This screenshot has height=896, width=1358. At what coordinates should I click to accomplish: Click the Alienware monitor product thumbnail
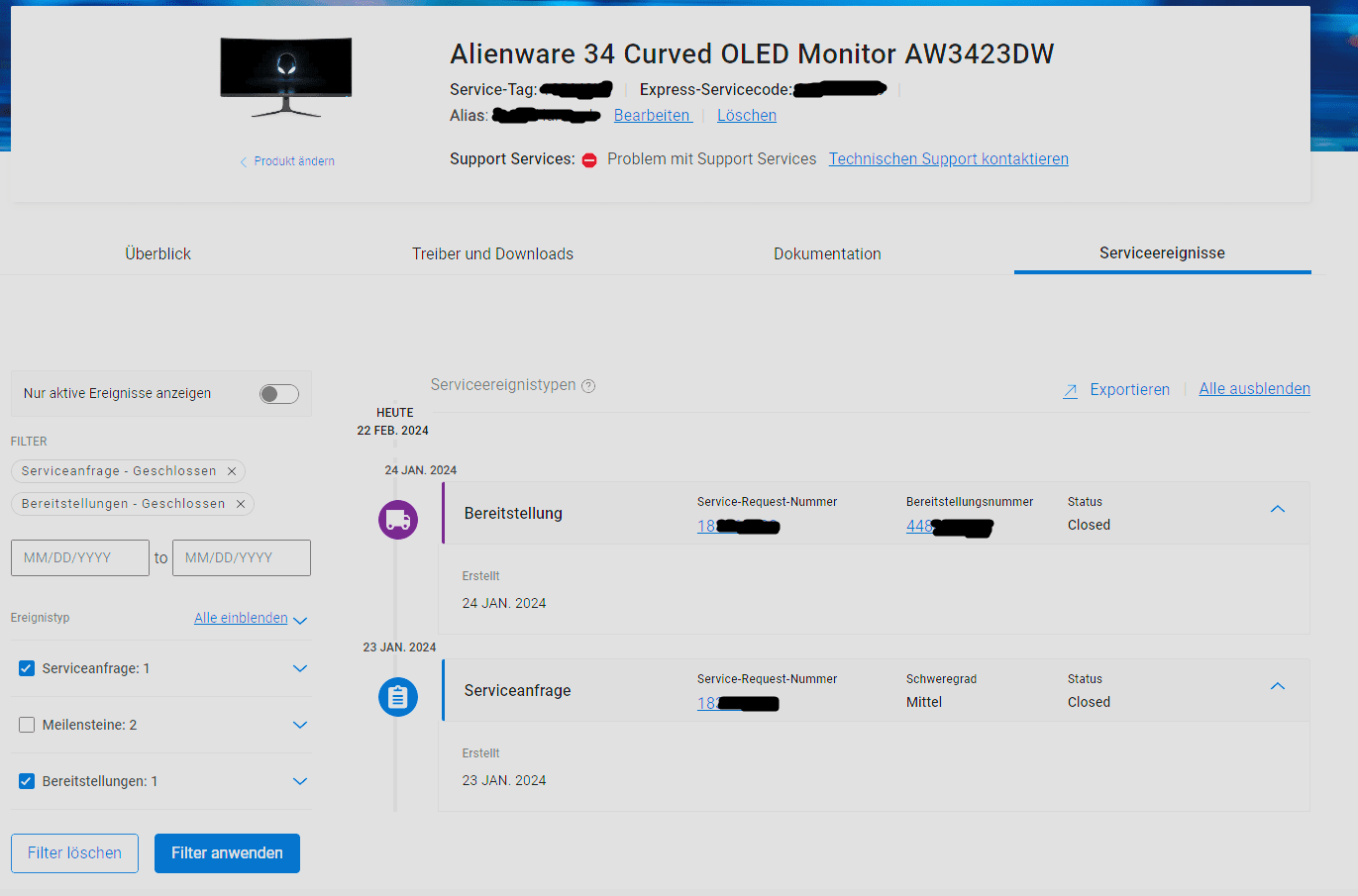click(286, 77)
